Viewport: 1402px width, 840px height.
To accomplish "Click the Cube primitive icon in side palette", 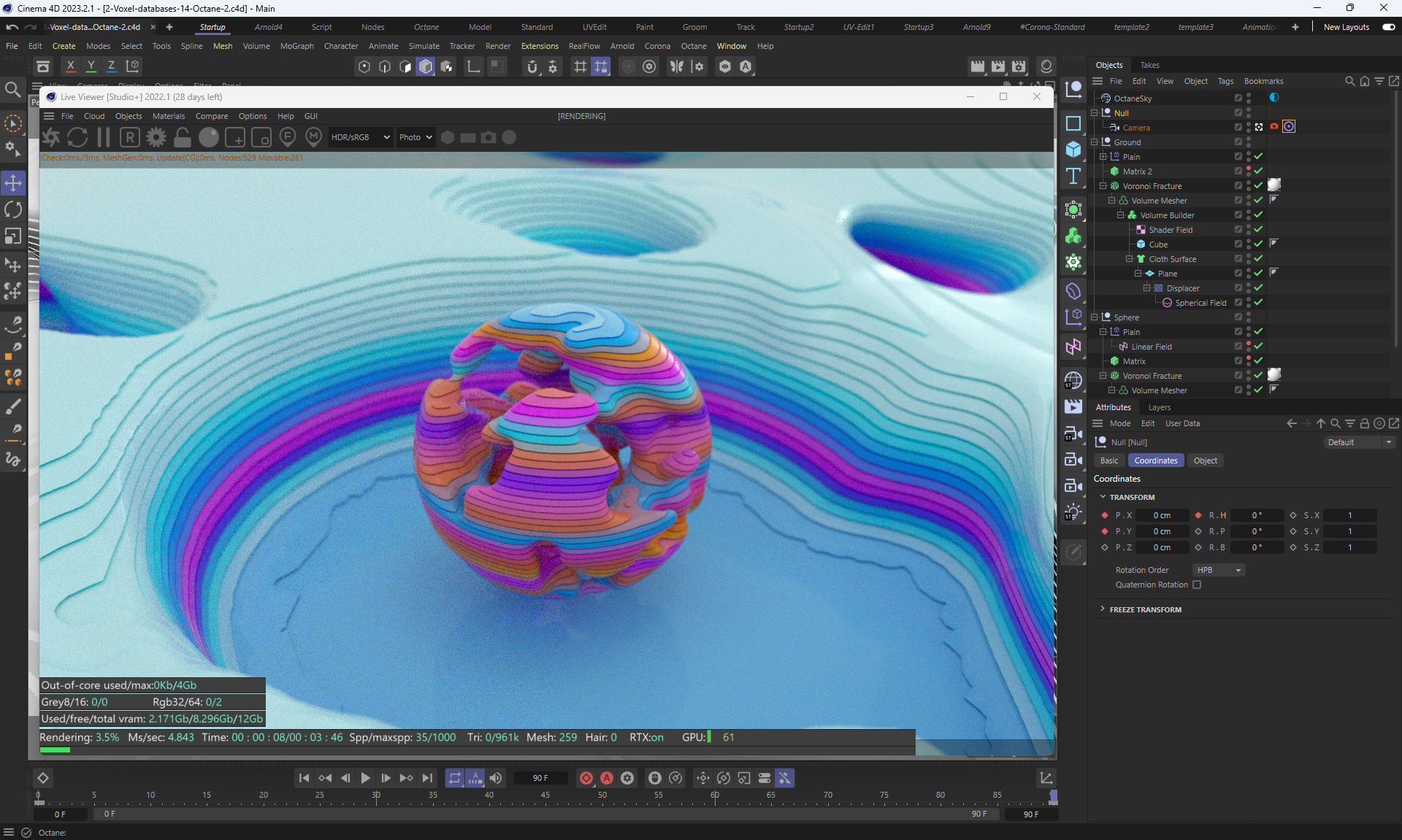I will point(1073,150).
